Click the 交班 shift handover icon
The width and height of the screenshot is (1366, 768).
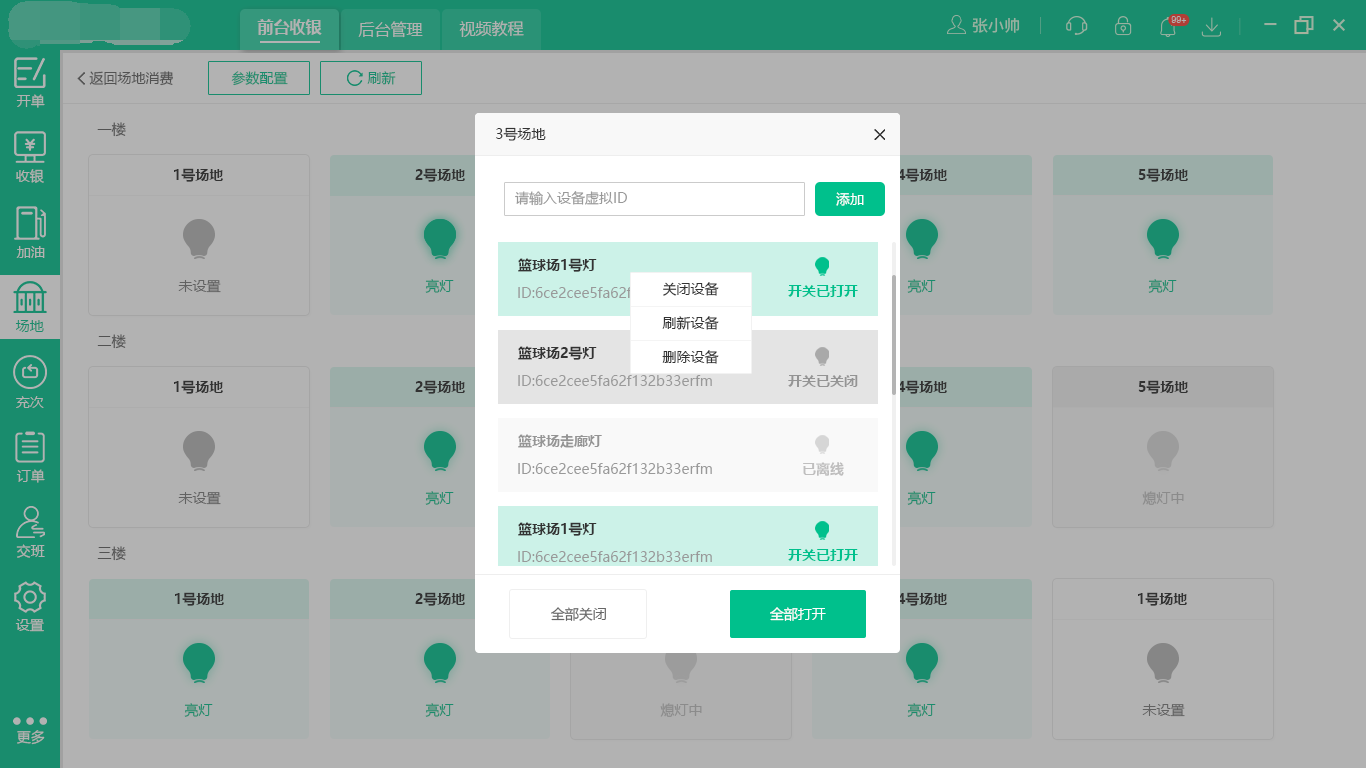click(30, 531)
